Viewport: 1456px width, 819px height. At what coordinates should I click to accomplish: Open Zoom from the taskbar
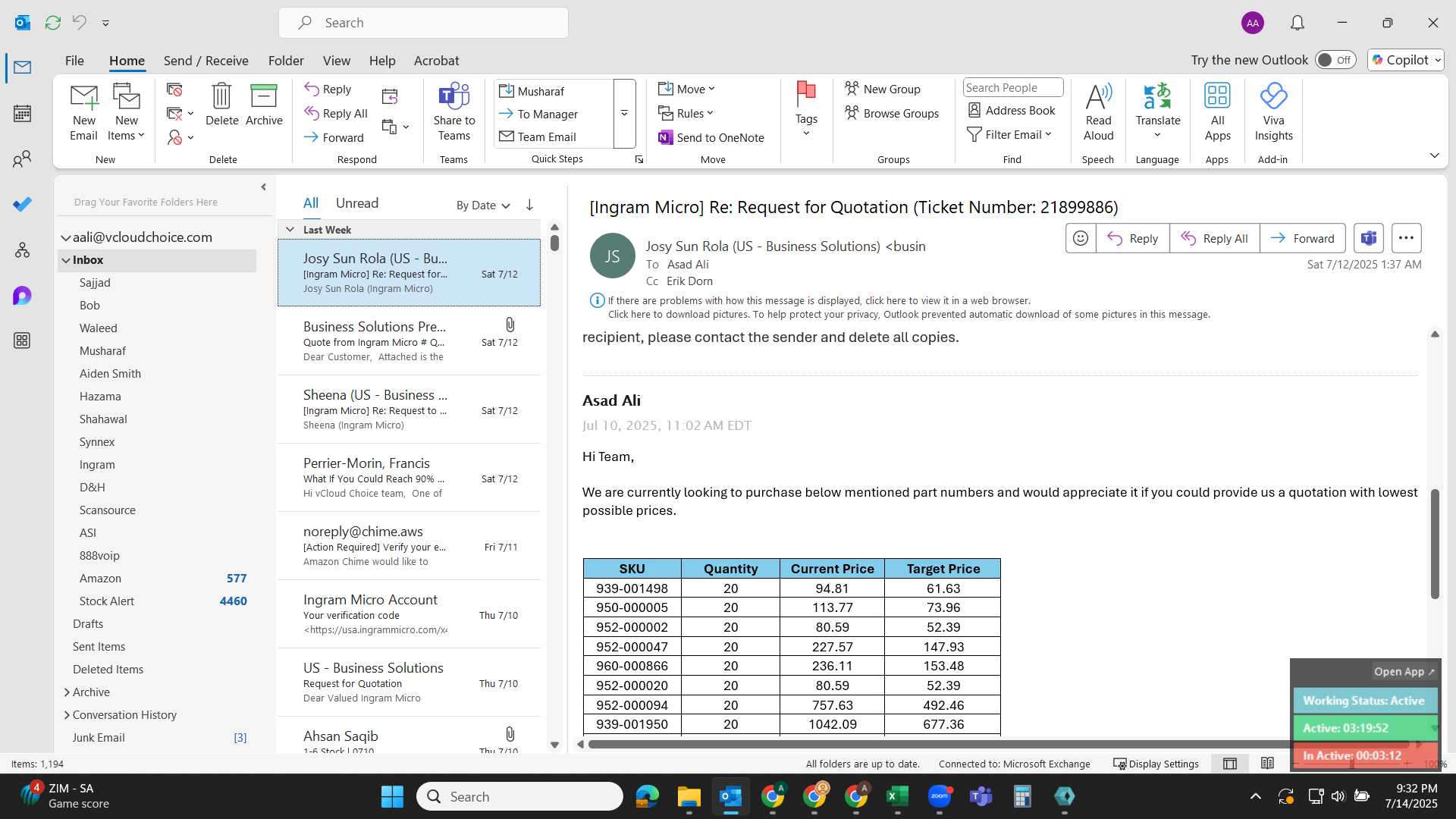[940, 796]
